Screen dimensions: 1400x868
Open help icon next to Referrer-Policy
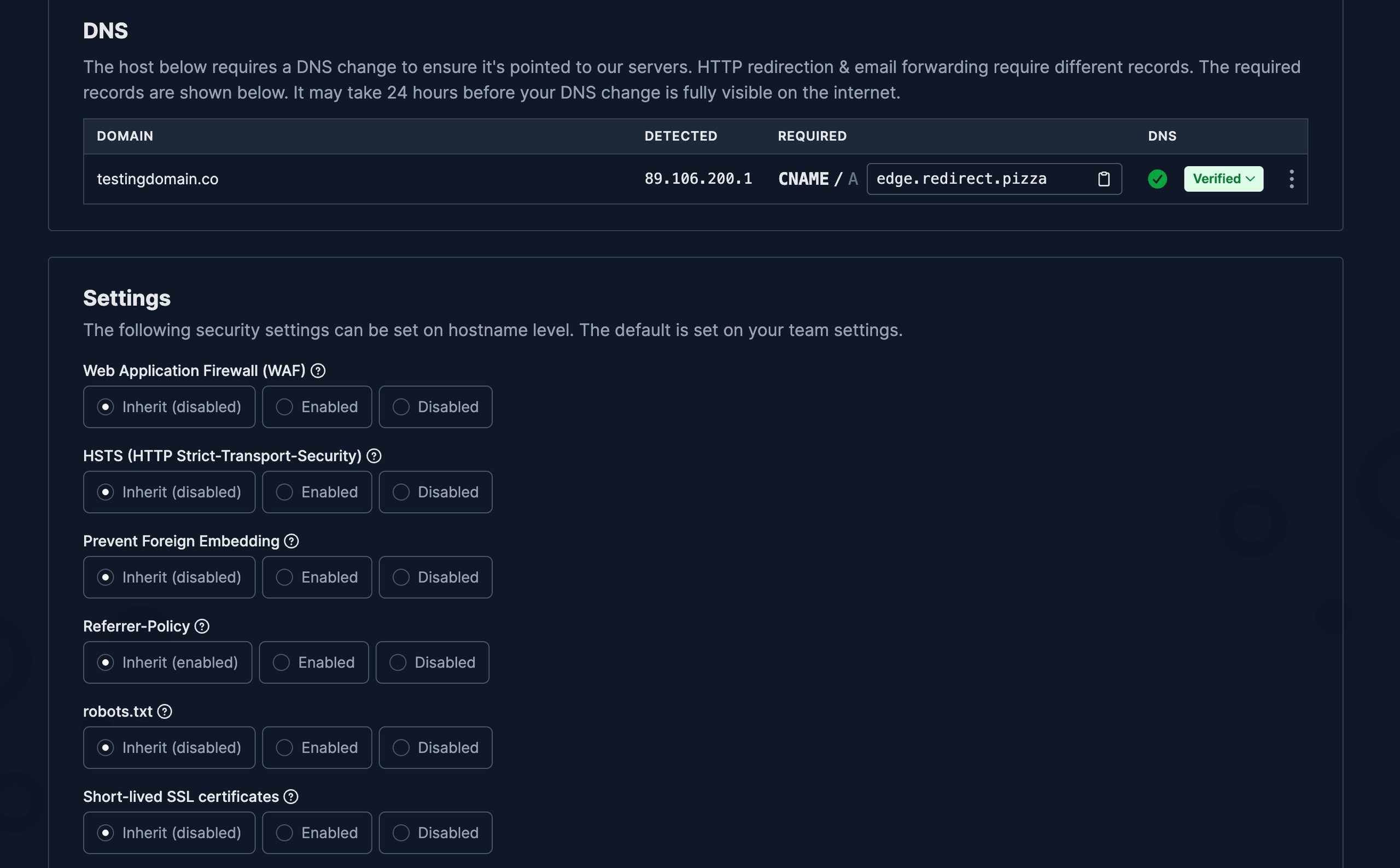(x=202, y=626)
